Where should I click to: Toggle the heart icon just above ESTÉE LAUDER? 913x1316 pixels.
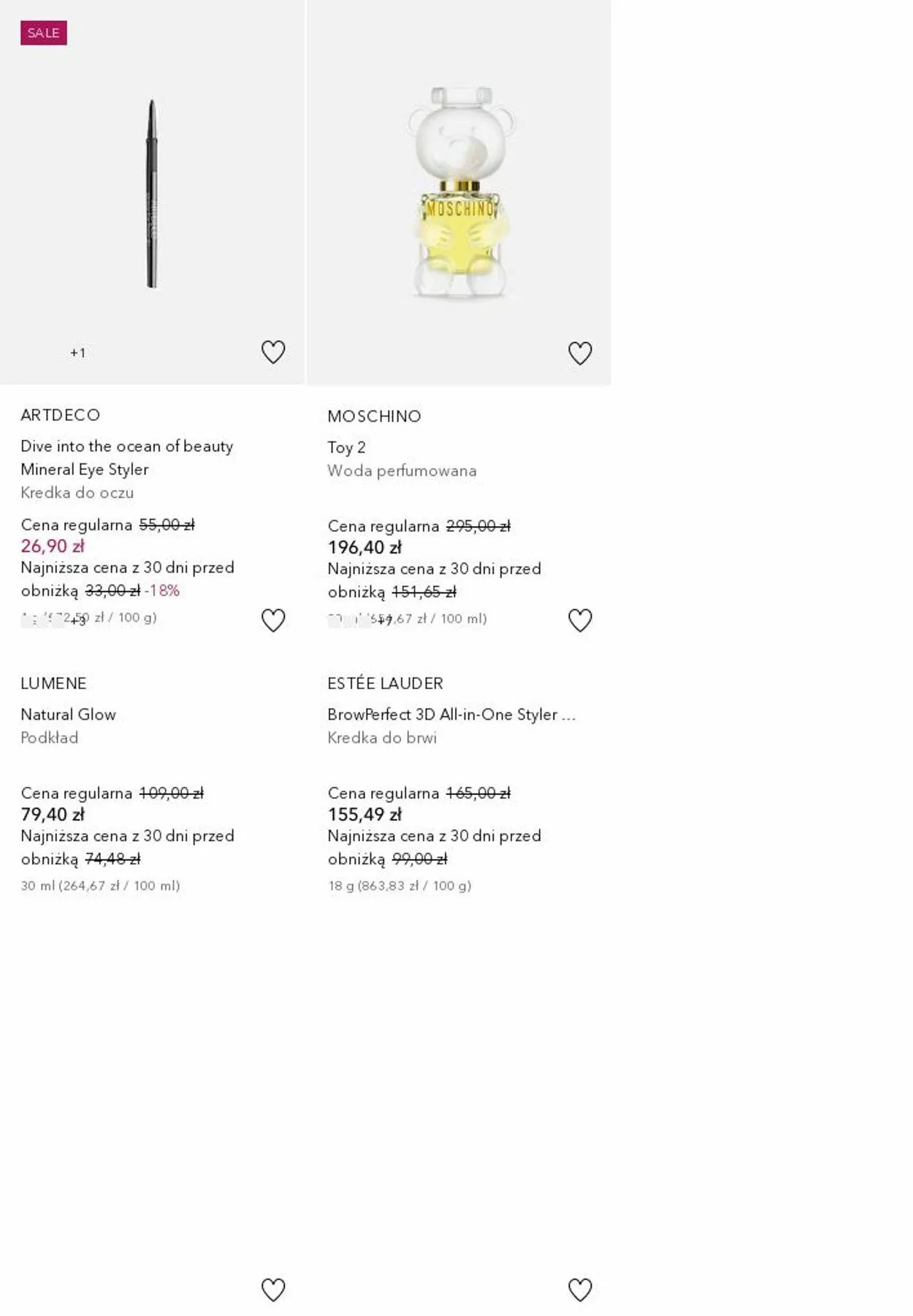point(580,620)
